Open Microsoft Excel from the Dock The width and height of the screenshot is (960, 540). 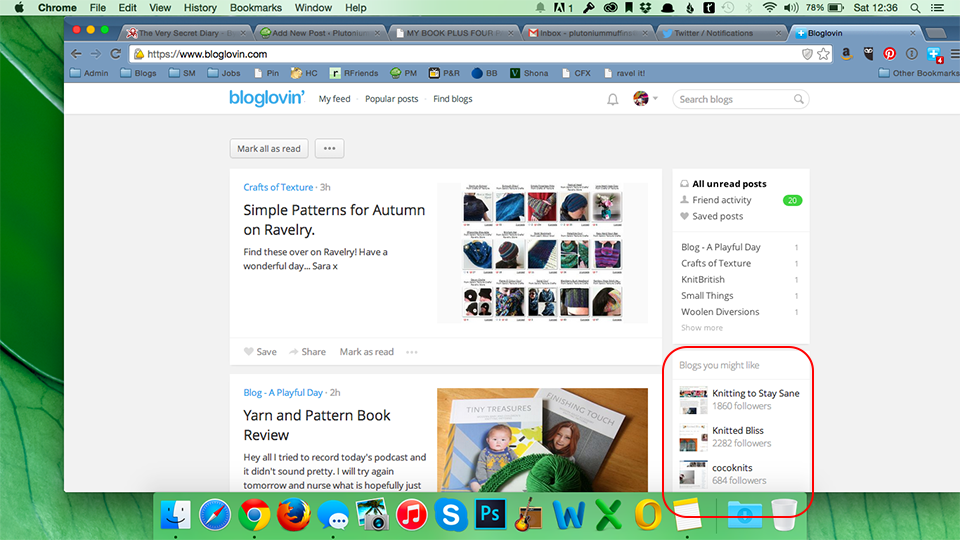pos(608,514)
